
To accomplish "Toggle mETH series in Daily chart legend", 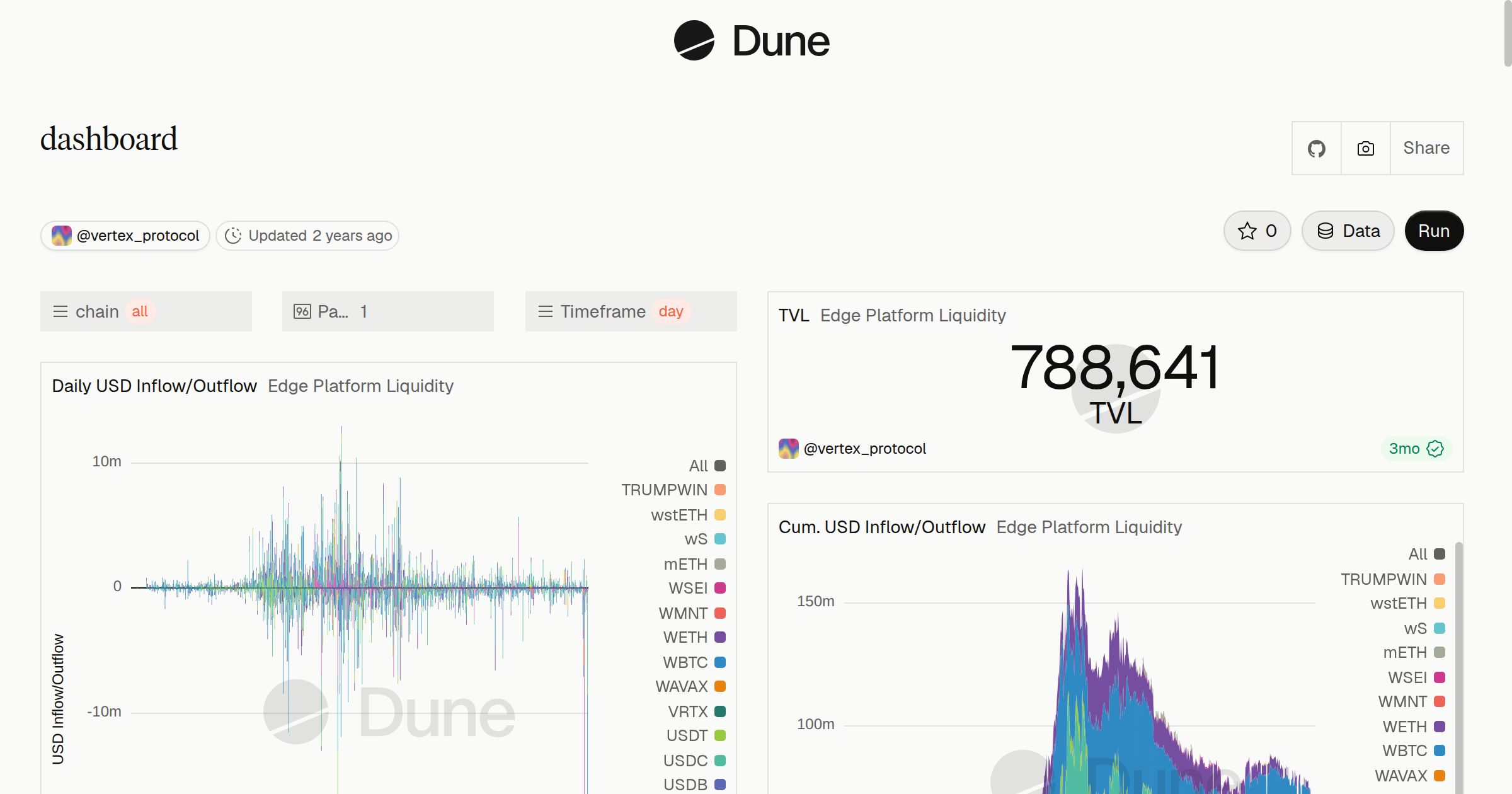I will (694, 564).
